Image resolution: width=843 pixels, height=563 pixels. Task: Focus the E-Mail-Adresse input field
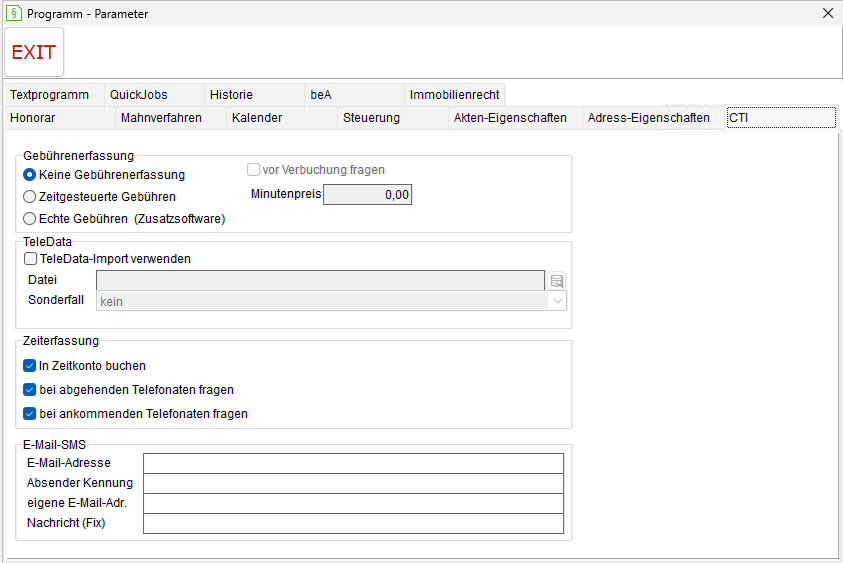[x=353, y=463]
